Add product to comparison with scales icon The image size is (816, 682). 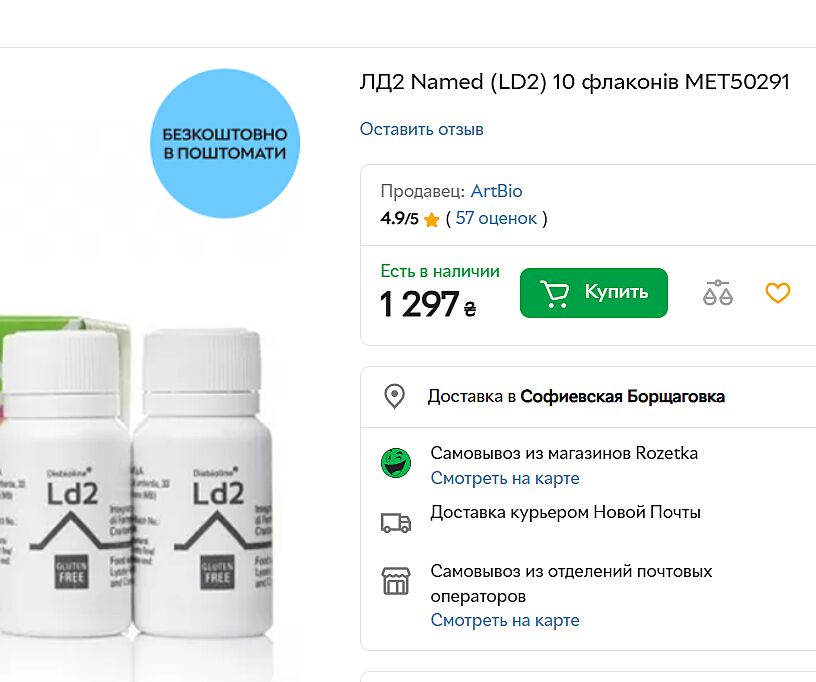pos(718,293)
